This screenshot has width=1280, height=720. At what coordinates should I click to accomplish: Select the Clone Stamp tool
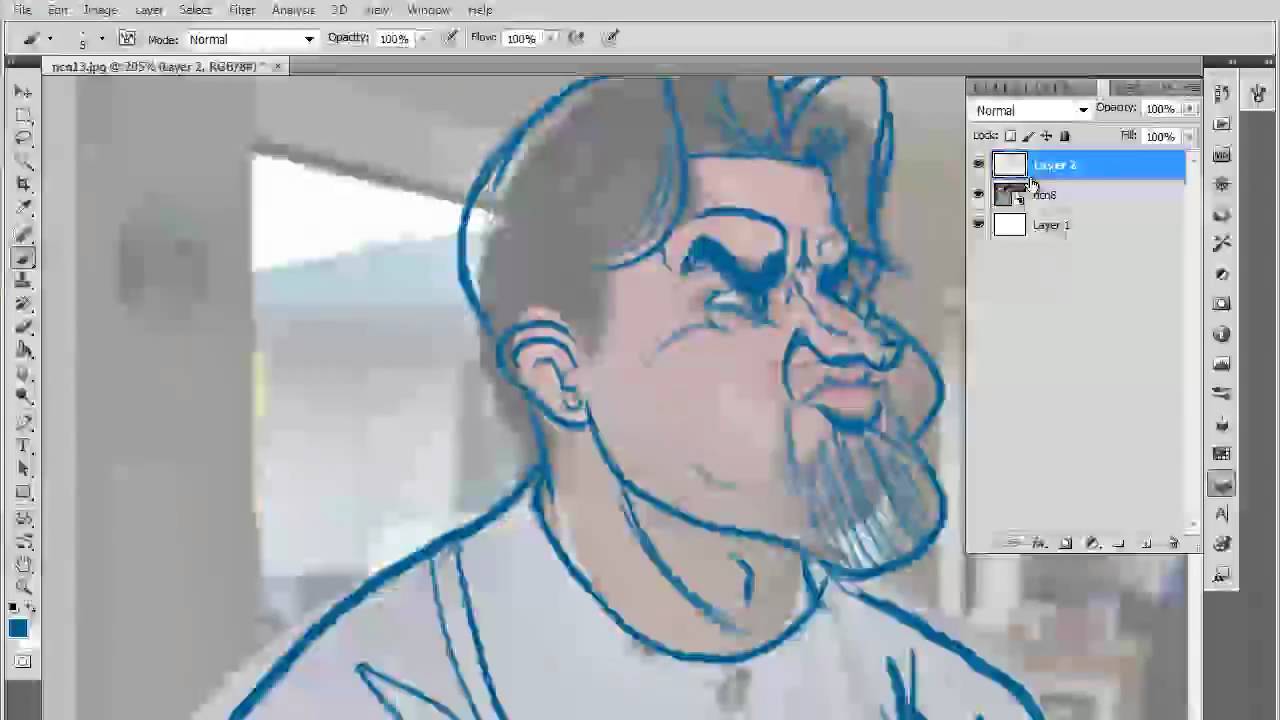23,280
